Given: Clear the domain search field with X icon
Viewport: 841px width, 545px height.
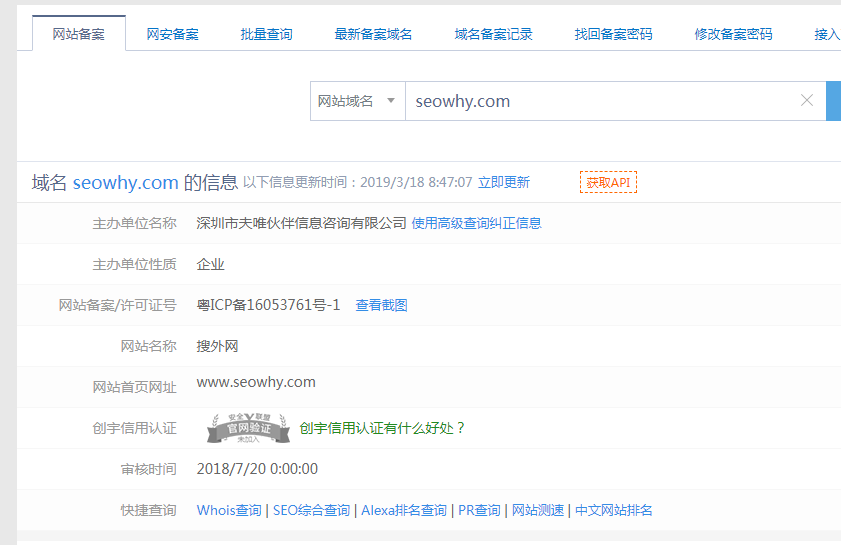Looking at the screenshot, I should click(807, 101).
